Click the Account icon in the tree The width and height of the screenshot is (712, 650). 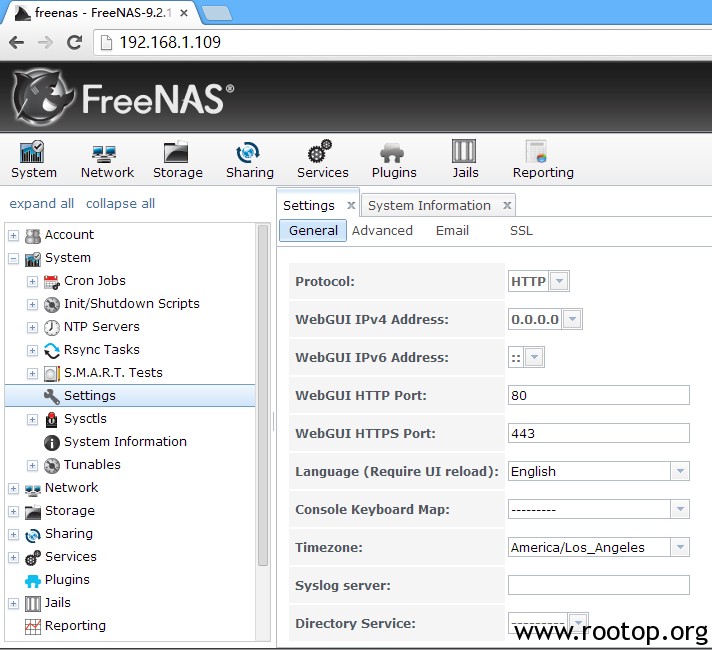tap(33, 235)
